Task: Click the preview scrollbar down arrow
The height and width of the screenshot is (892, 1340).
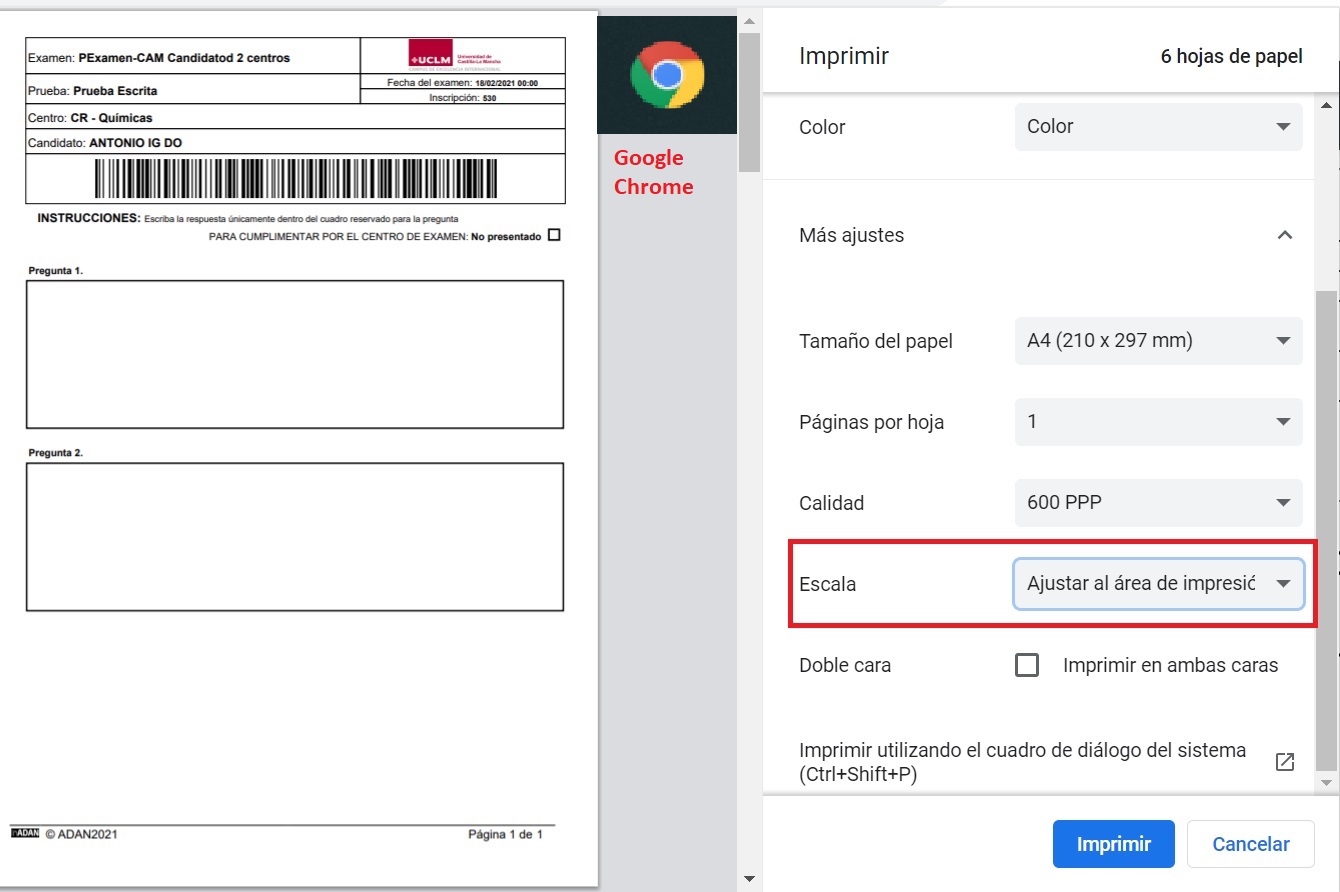Action: tap(750, 878)
